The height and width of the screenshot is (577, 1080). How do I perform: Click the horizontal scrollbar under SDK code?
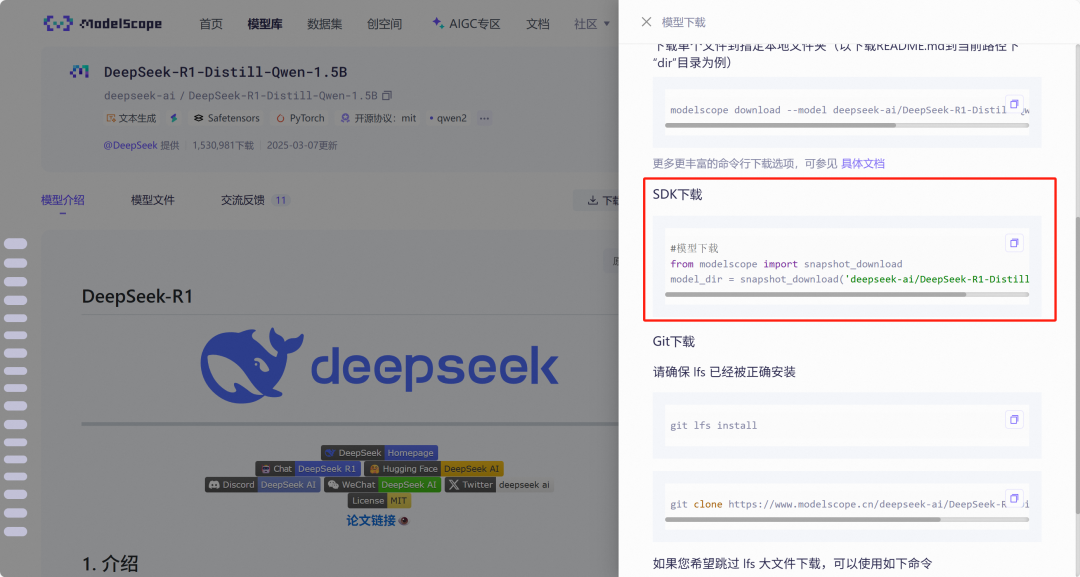tap(816, 294)
